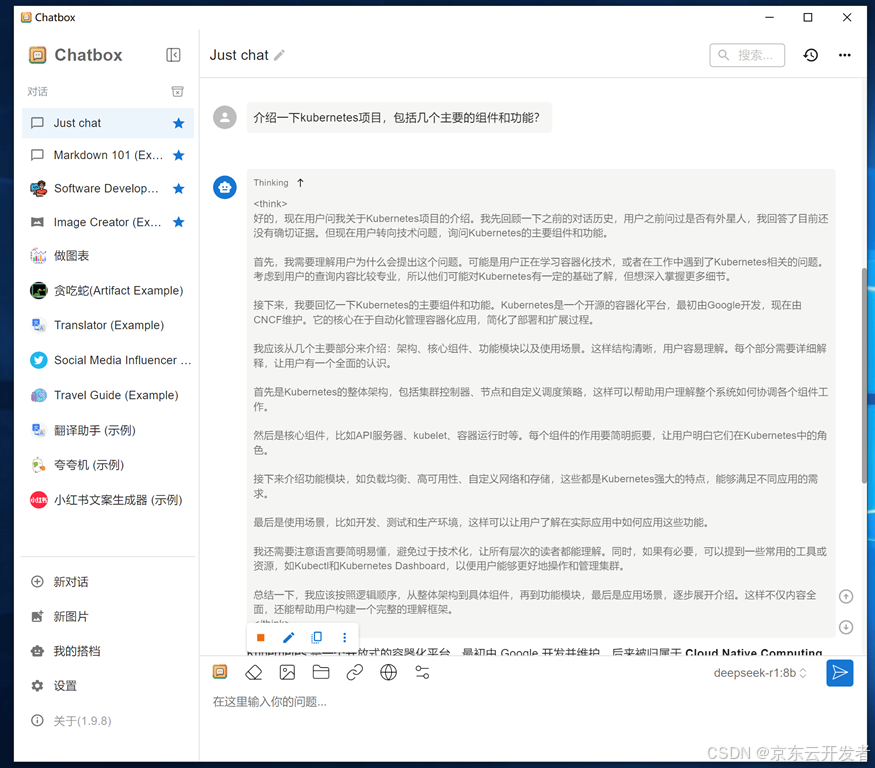This screenshot has width=875, height=768.
Task: Collapse the Thinking section arrow
Action: pyautogui.click(x=300, y=183)
